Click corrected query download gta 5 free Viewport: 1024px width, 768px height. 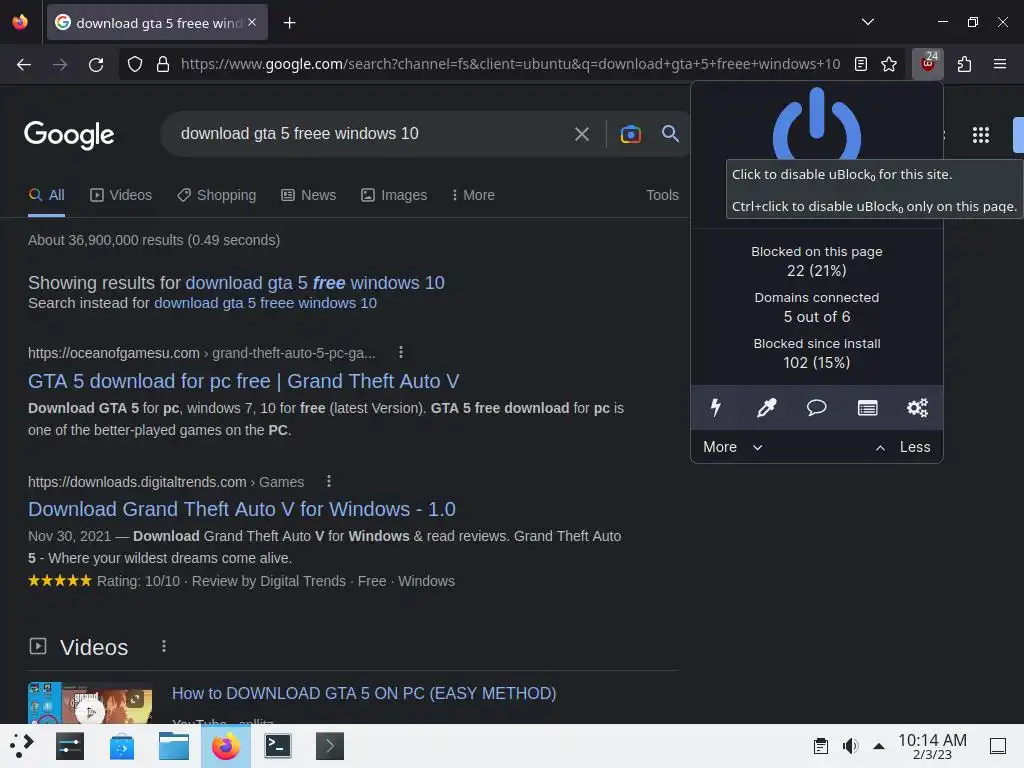[315, 283]
